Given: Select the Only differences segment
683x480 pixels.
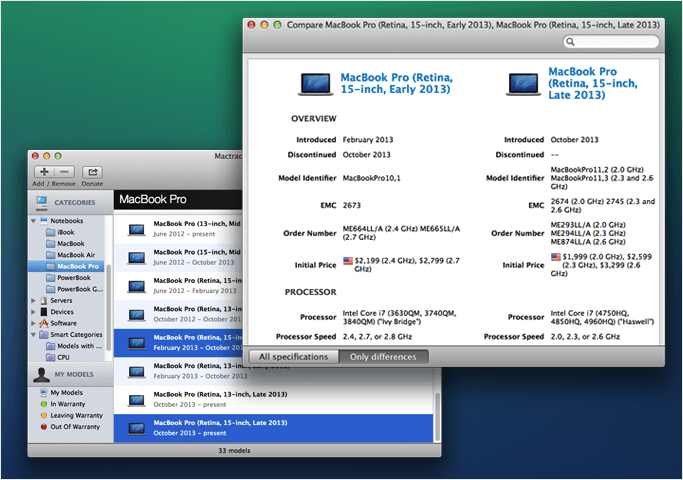Looking at the screenshot, I should 383,357.
